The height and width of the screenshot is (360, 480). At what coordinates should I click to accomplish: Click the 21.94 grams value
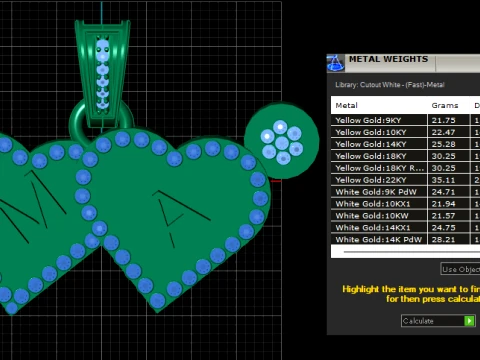point(443,204)
